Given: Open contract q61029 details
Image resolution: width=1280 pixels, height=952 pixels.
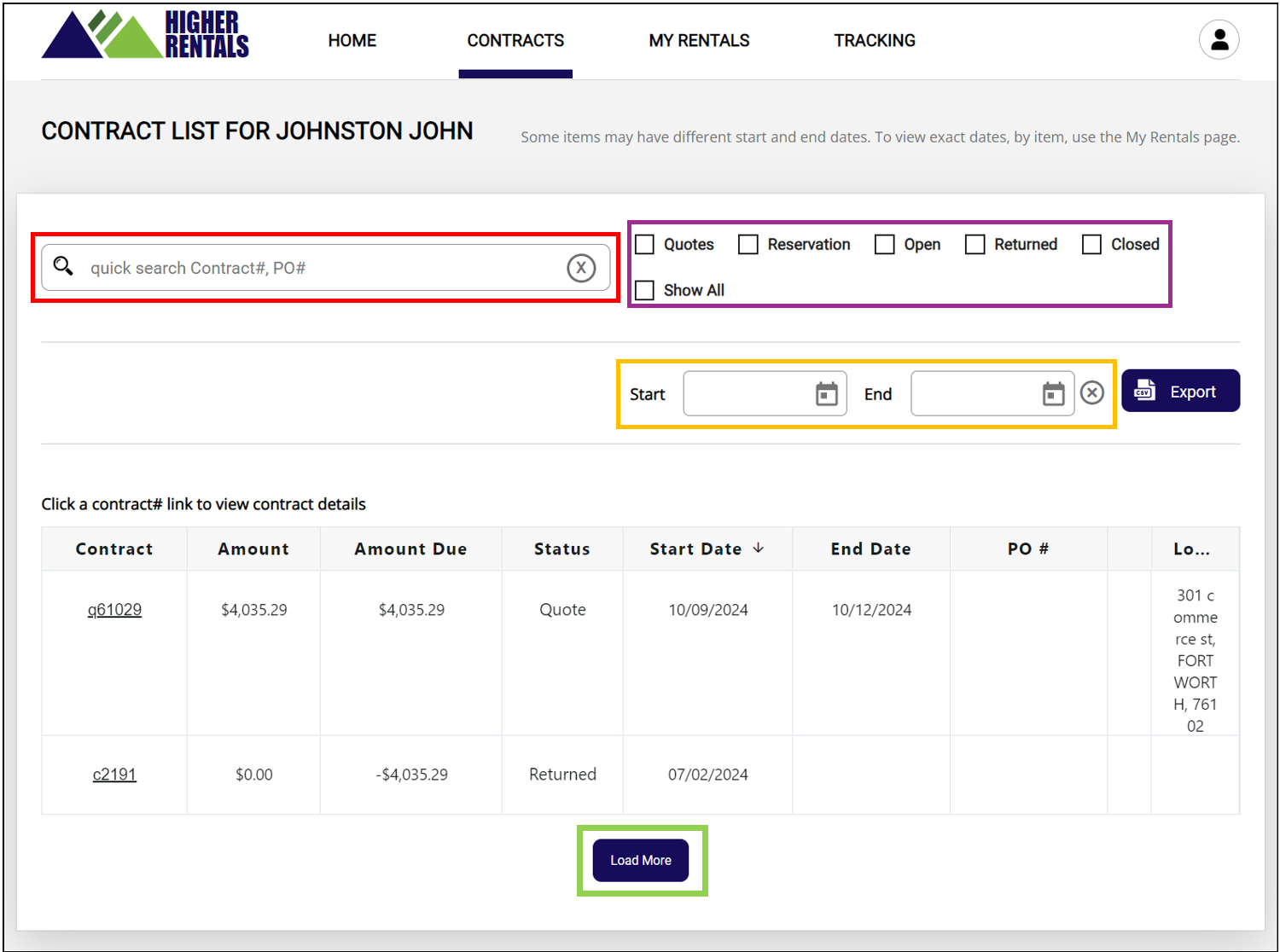Looking at the screenshot, I should click(x=114, y=610).
